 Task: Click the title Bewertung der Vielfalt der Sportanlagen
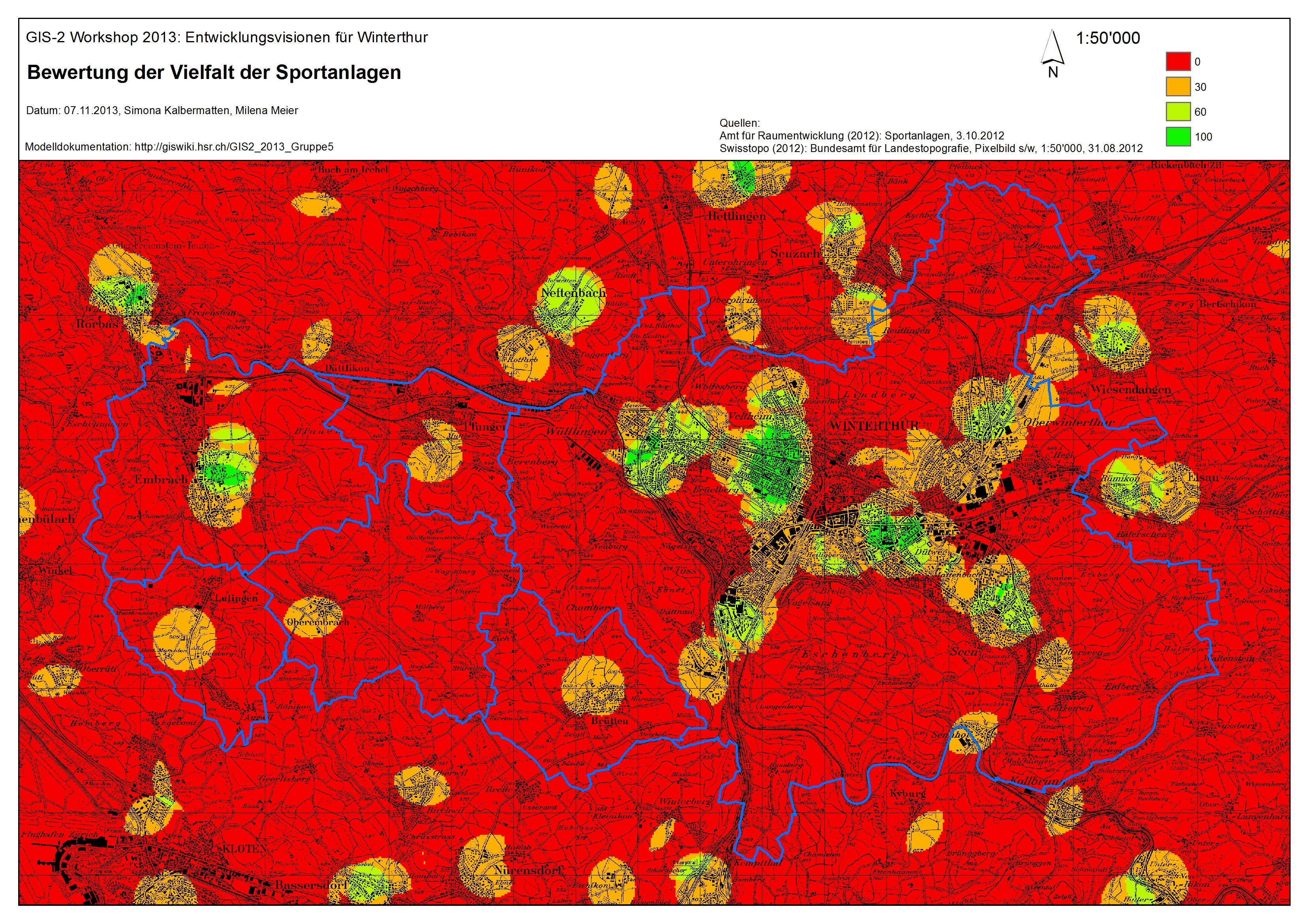pos(214,72)
